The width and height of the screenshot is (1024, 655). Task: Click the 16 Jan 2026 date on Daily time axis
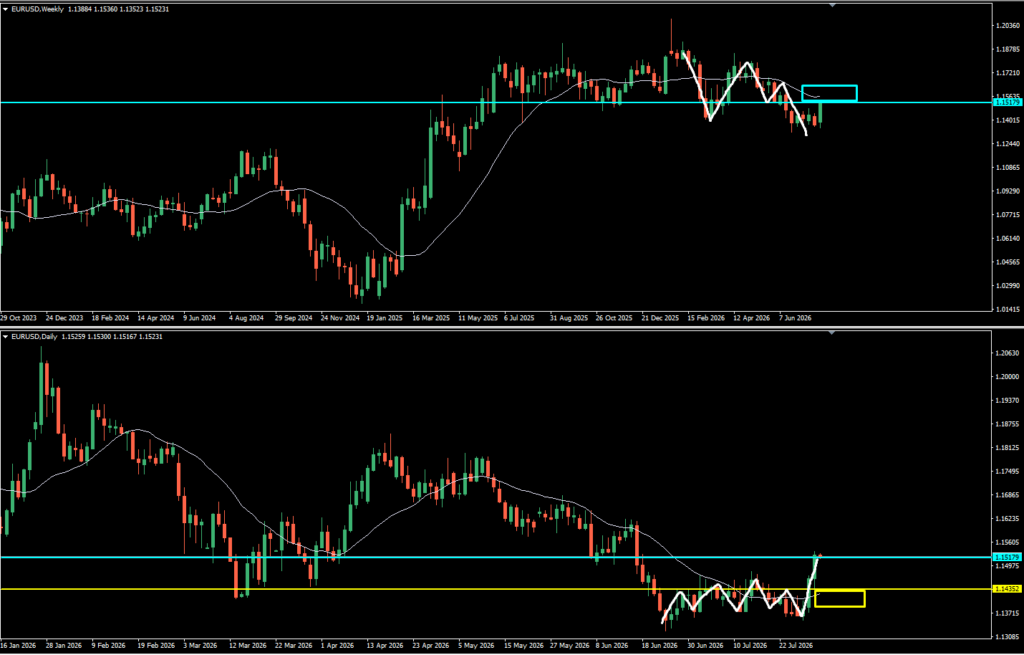[x=19, y=645]
